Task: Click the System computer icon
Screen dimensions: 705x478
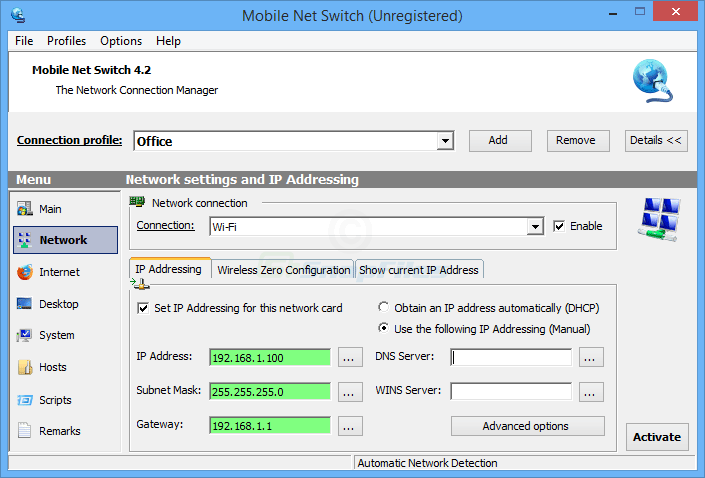Action: click(x=24, y=335)
